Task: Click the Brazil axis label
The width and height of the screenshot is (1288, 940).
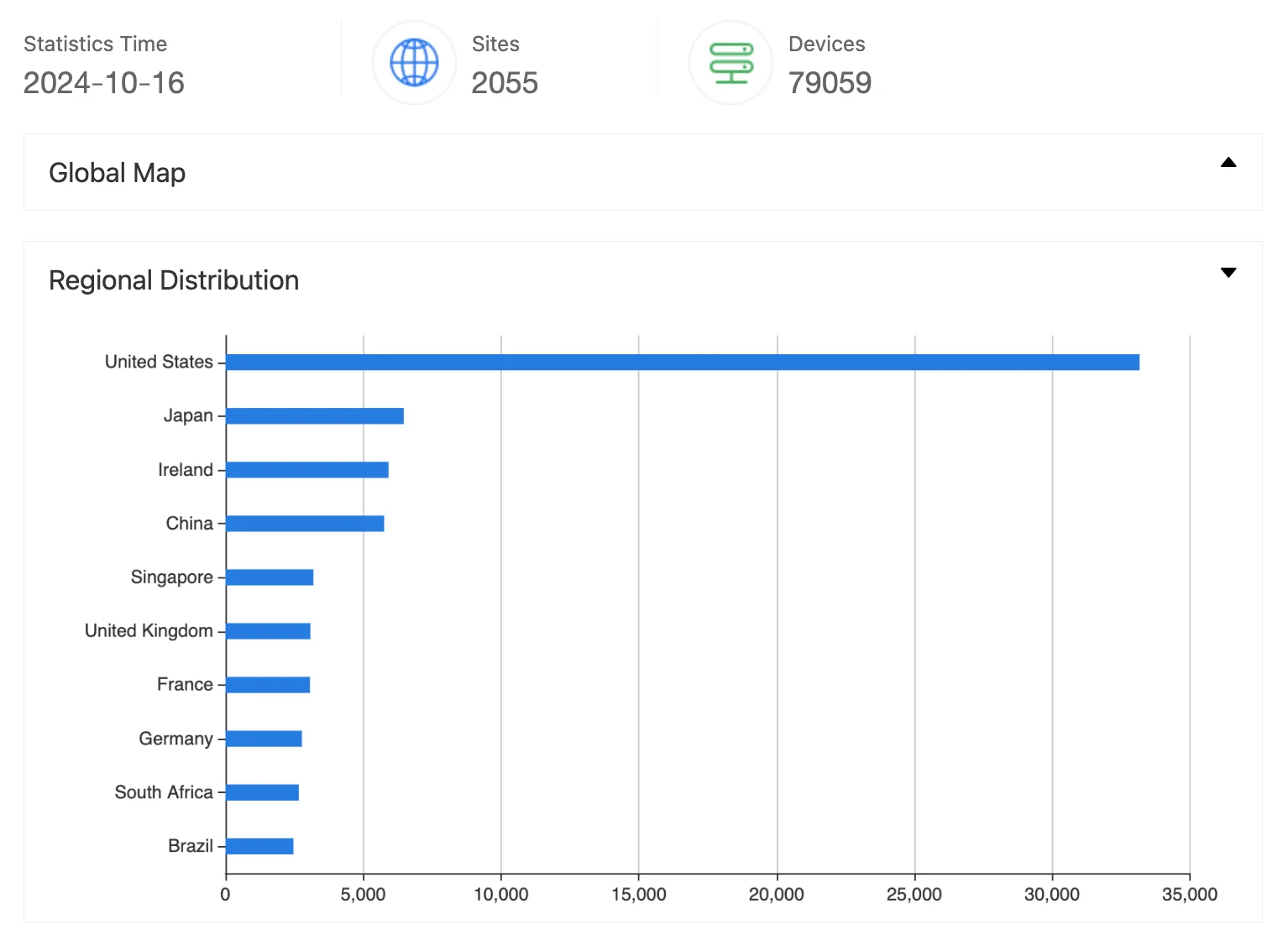Action: (x=191, y=845)
